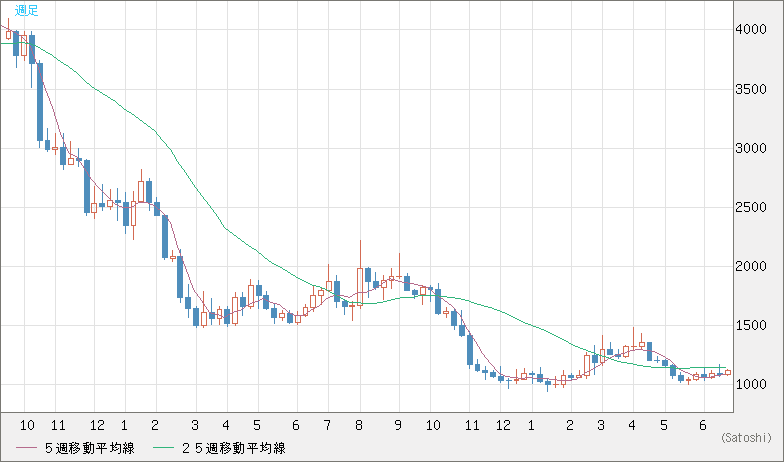Select the 1000 price axis label
This screenshot has width=784, height=462.
[x=750, y=384]
